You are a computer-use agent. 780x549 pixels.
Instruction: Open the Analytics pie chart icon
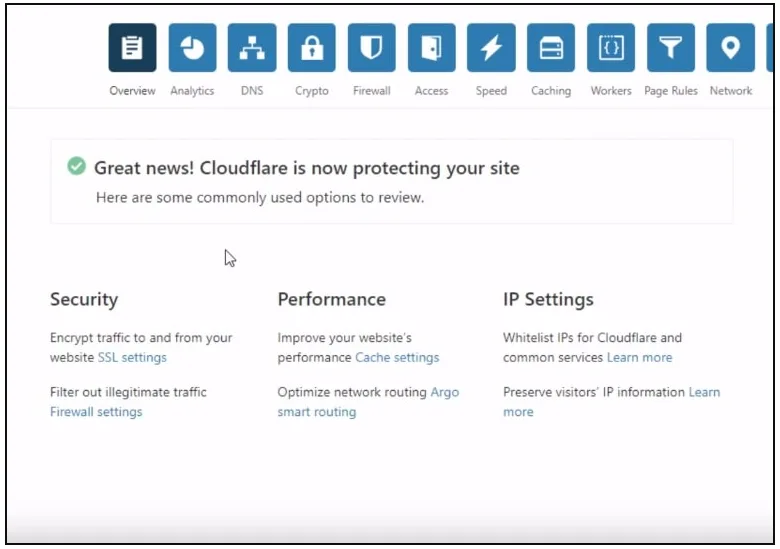tap(193, 48)
